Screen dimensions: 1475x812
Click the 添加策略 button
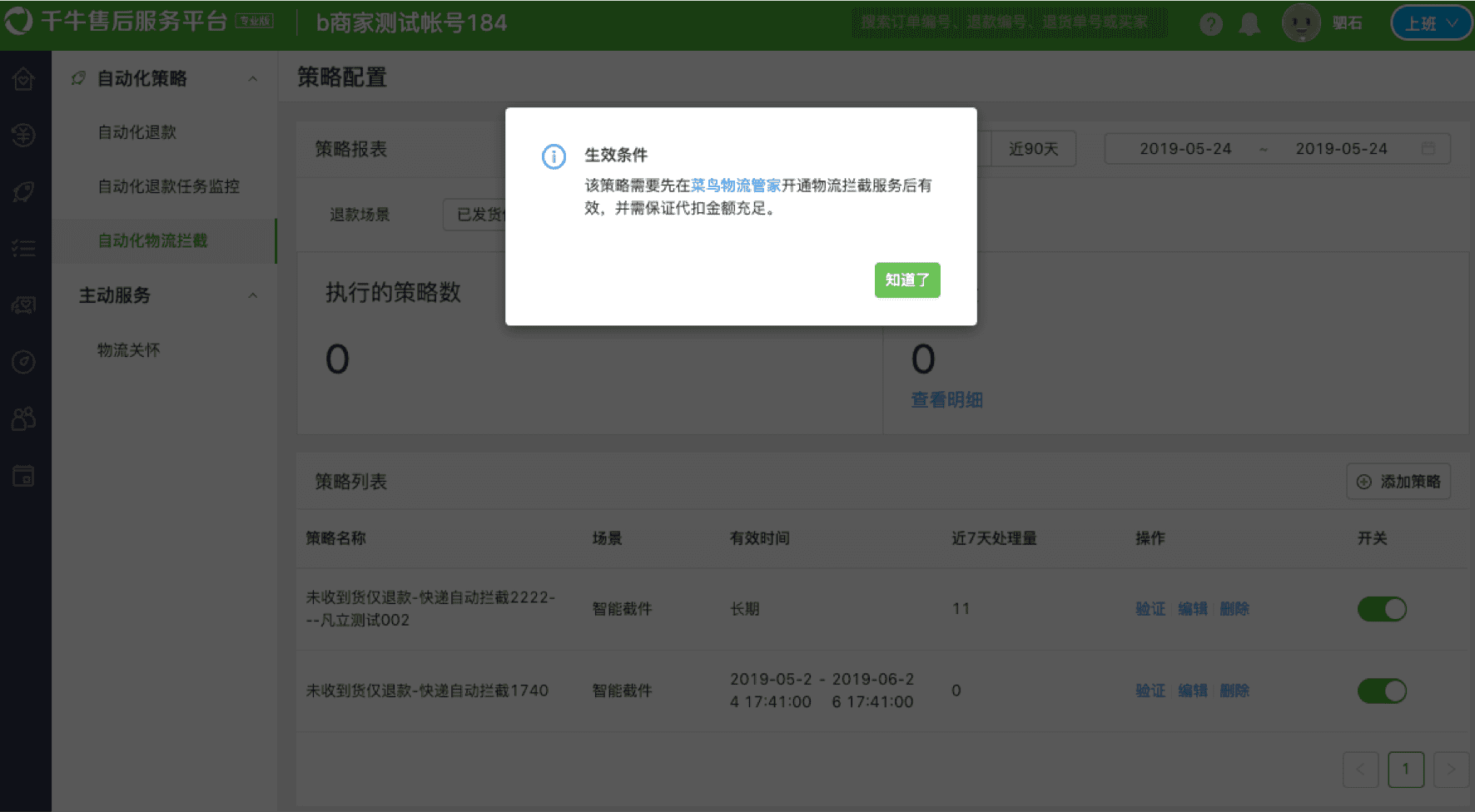1398,482
